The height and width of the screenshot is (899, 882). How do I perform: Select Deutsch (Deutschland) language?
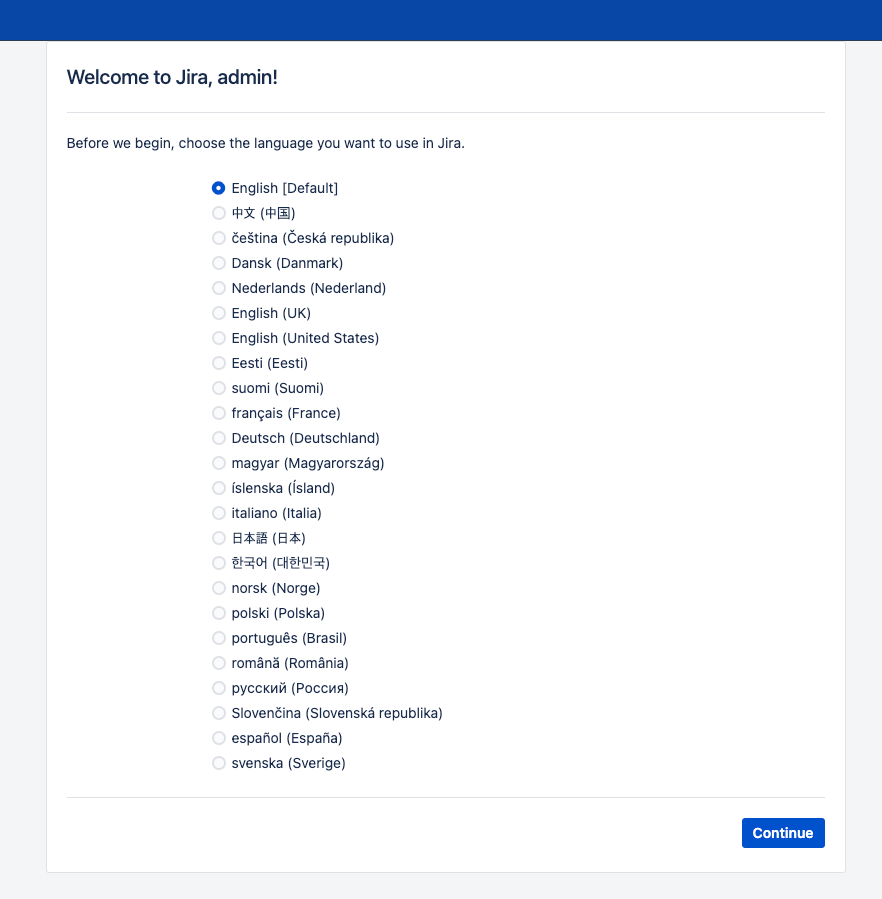click(x=218, y=438)
